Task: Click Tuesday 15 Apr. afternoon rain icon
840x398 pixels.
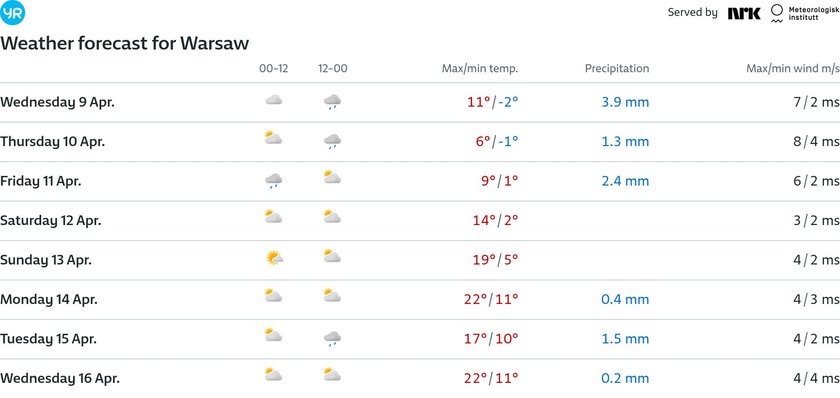Action: 332,339
